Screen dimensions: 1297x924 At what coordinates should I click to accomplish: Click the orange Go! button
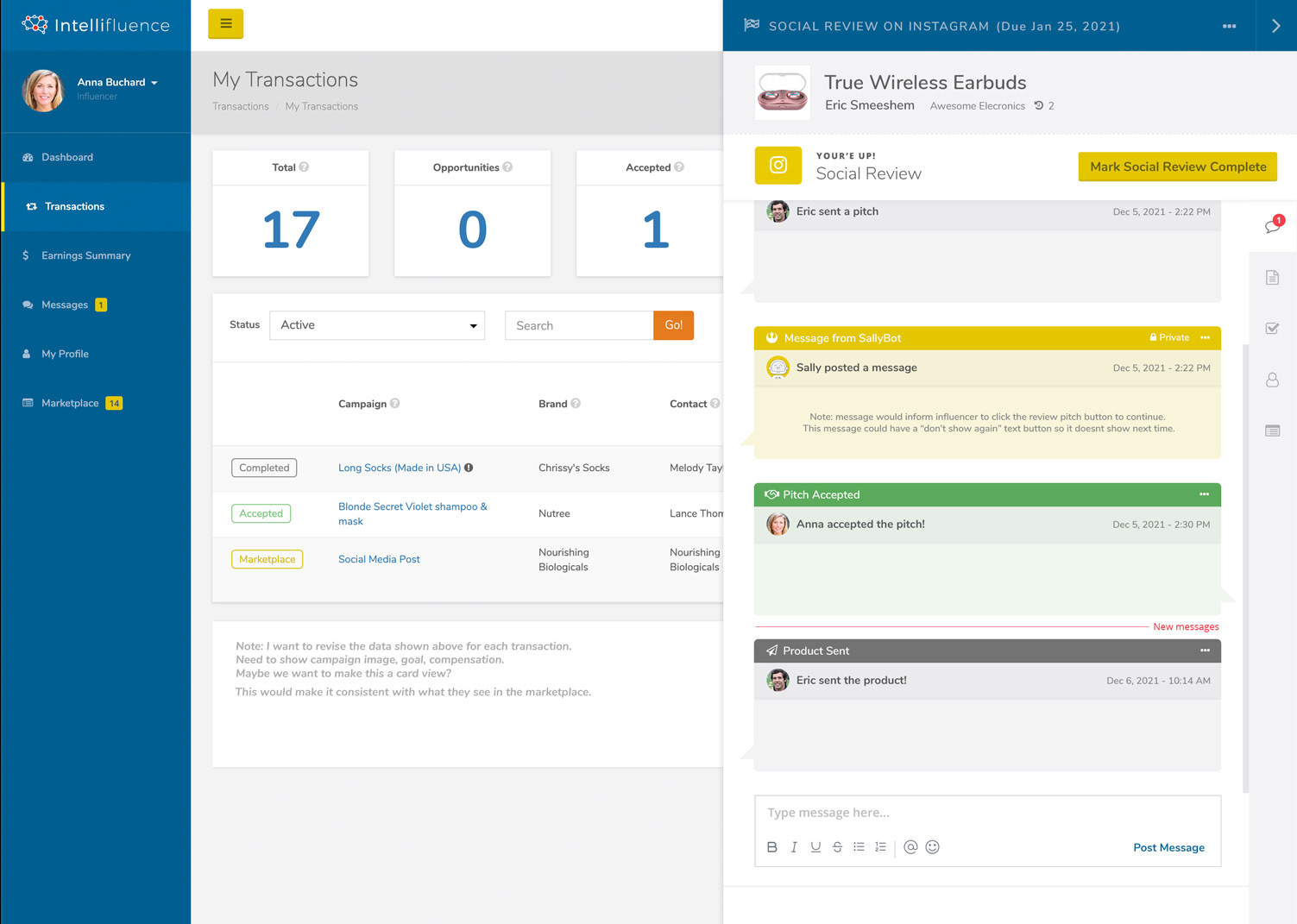(x=673, y=325)
